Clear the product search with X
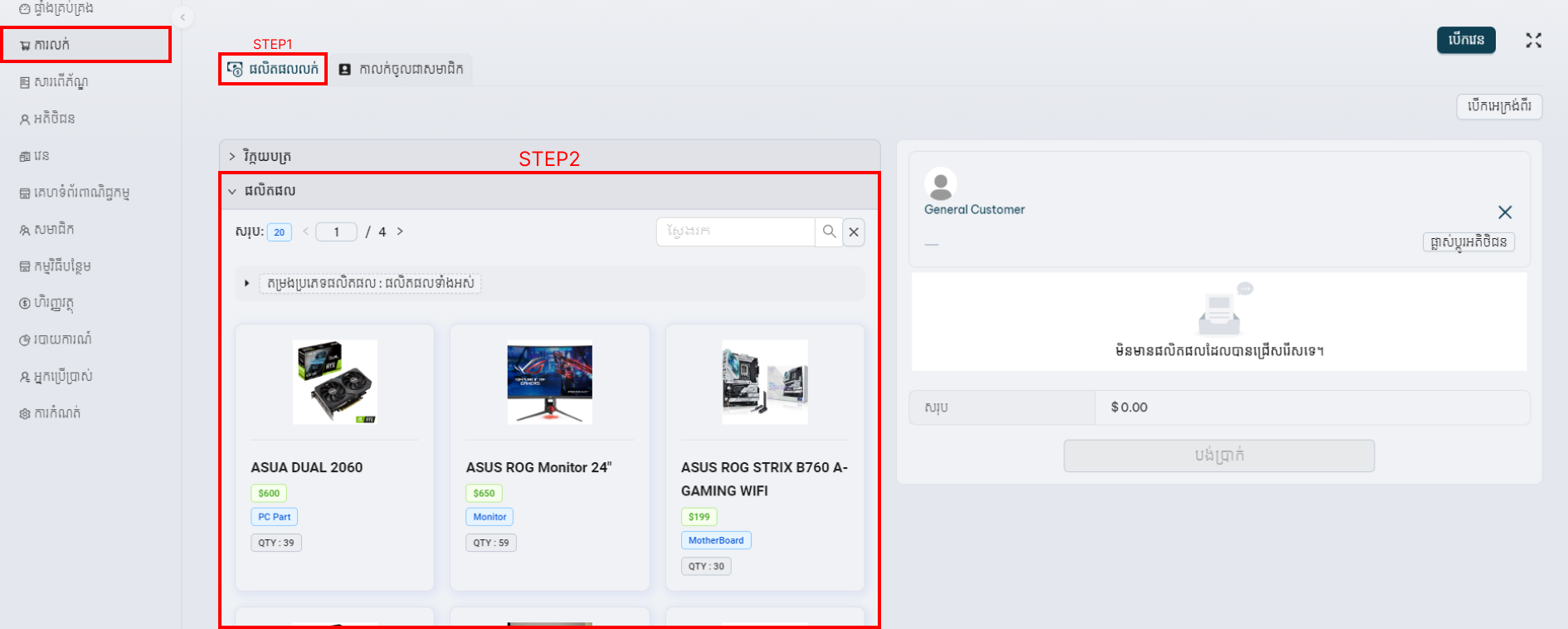Screen dimensions: 1568x629 coord(854,232)
